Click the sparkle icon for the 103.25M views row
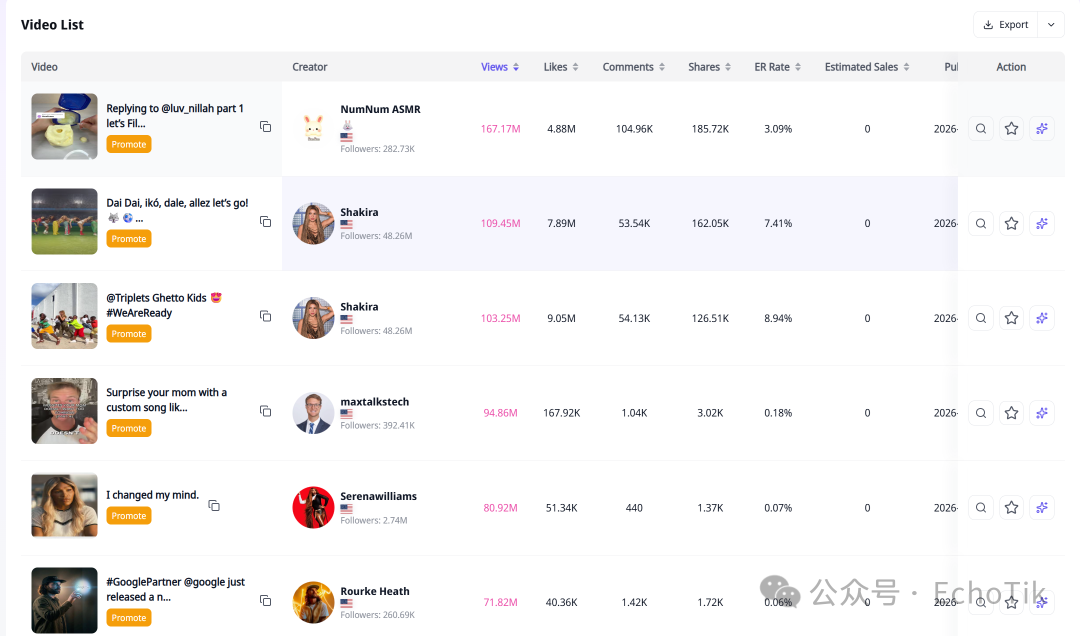 pyautogui.click(x=1041, y=318)
